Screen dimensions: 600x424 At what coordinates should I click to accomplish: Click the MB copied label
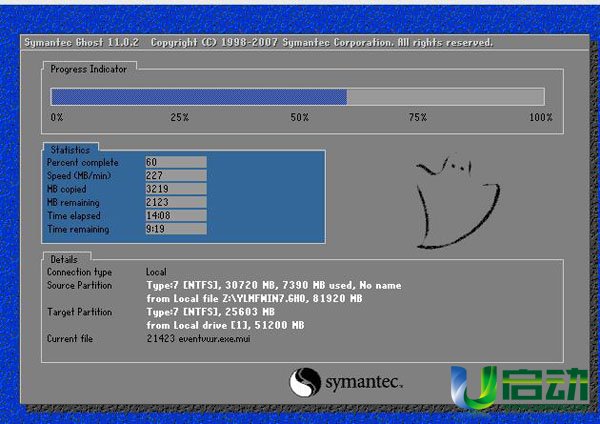67,189
